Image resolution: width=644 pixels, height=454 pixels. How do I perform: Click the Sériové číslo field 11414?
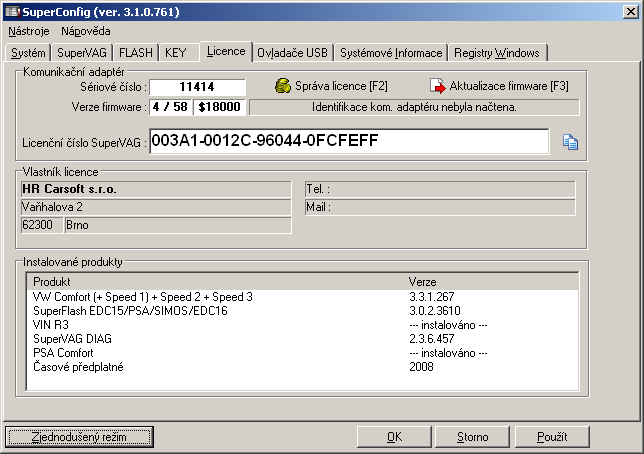point(197,87)
